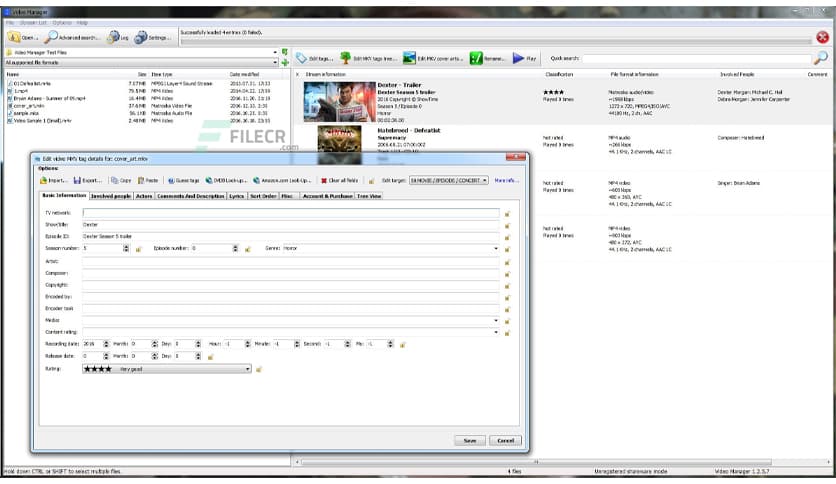Open the Help menu
The width and height of the screenshot is (836, 484).
pyautogui.click(x=82, y=23)
